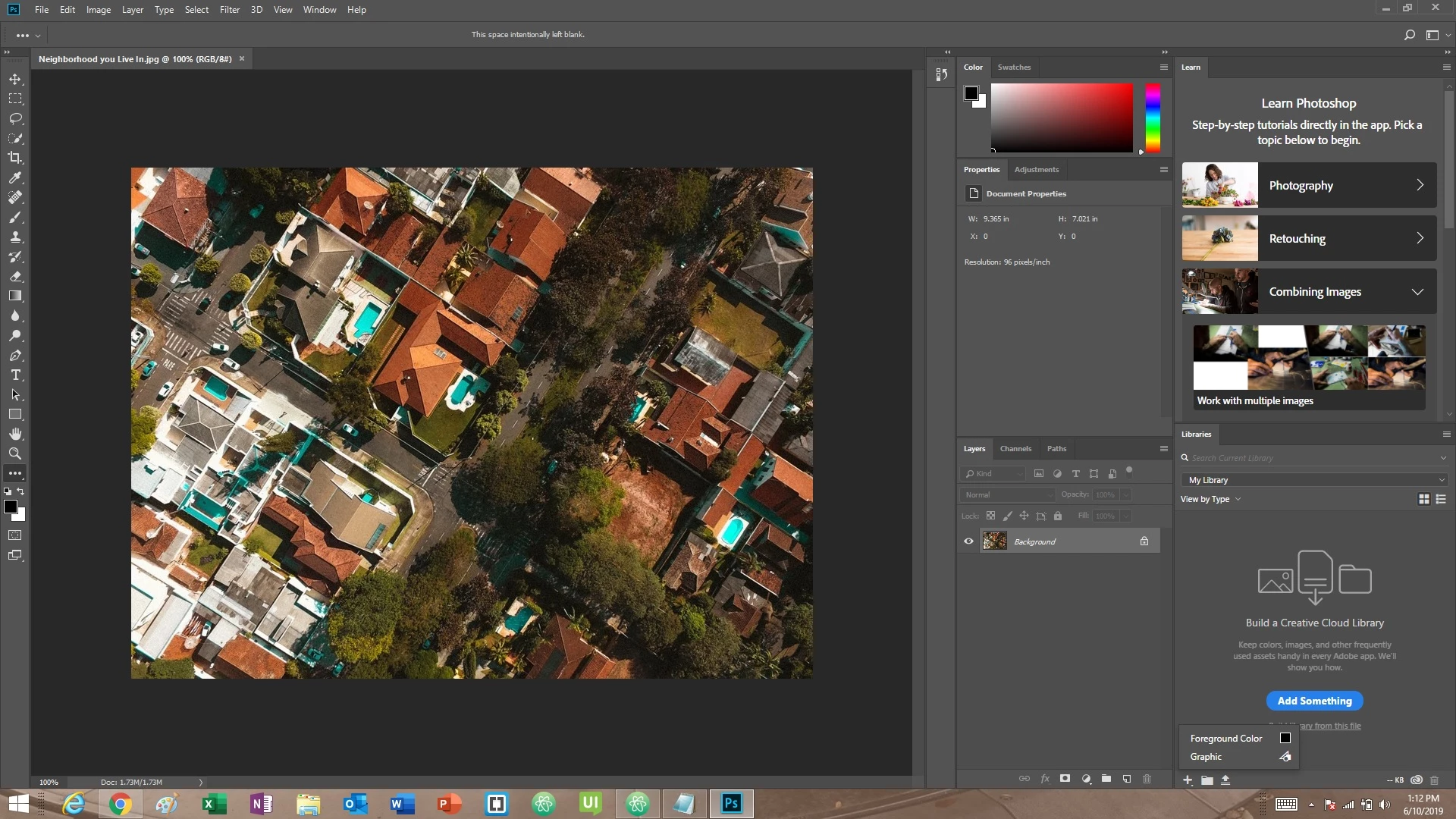Select the Eyedropper tool
The height and width of the screenshot is (819, 1456).
(15, 177)
